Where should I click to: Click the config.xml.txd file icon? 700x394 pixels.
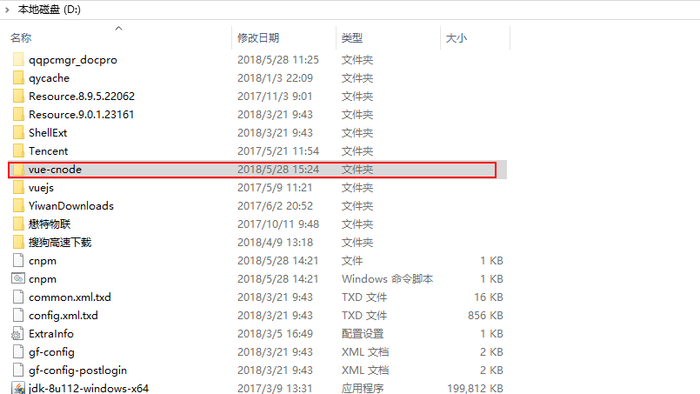(x=18, y=315)
